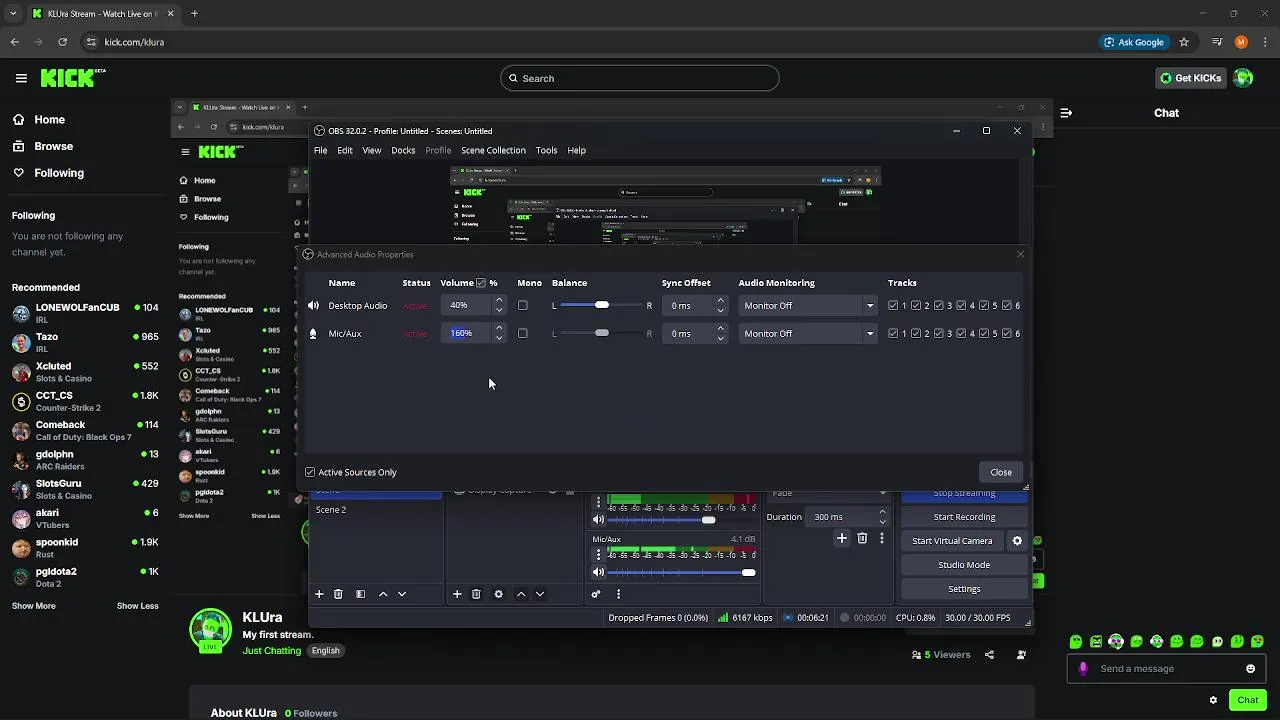Image resolution: width=1280 pixels, height=720 pixels.
Task: Enable Mono for Desktop Audio
Action: (522, 305)
